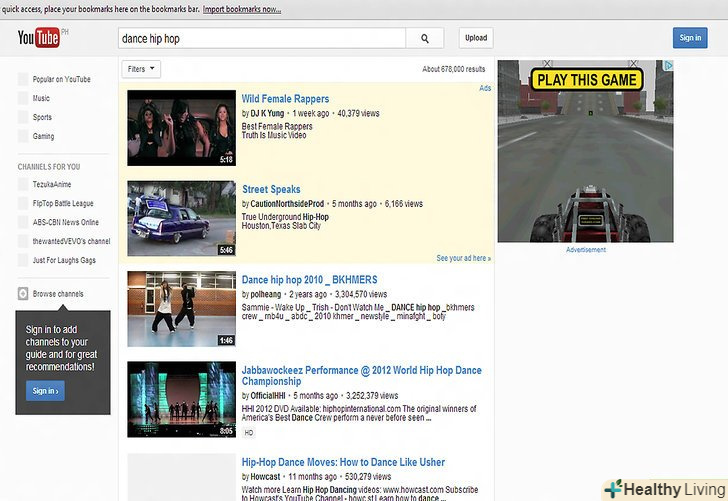Click About 678,000 results text
This screenshot has width=728, height=501.
pos(454,69)
